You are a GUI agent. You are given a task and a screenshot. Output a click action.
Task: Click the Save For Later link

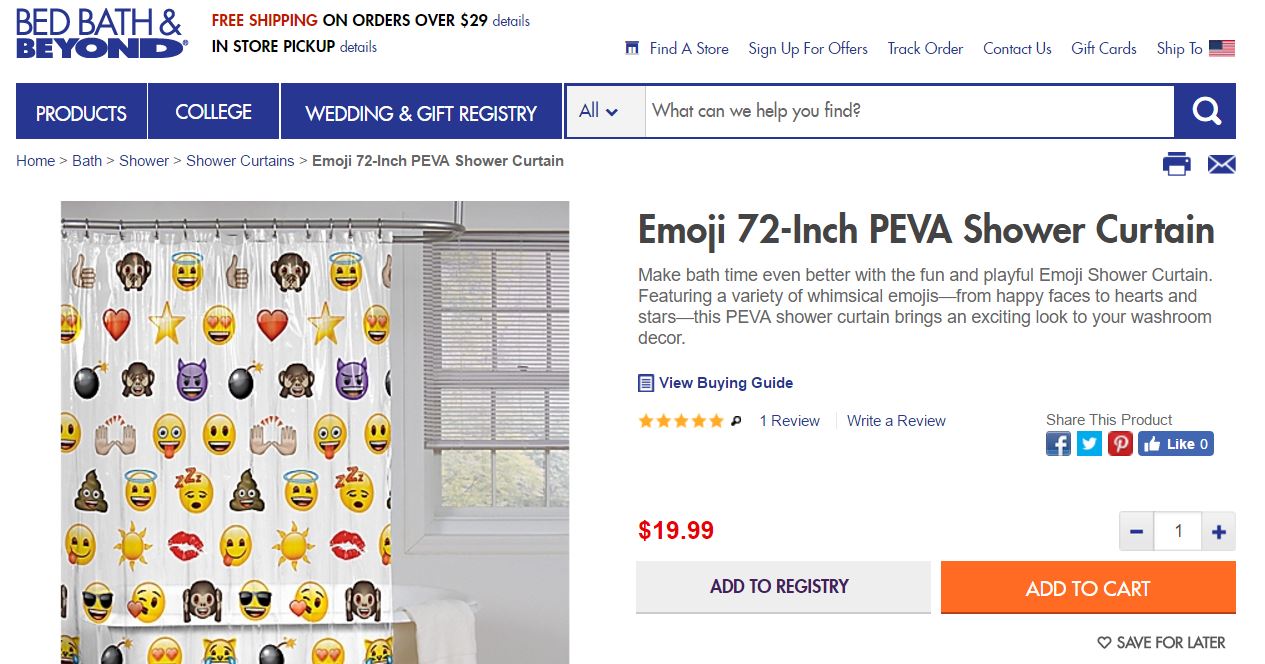click(x=1161, y=642)
